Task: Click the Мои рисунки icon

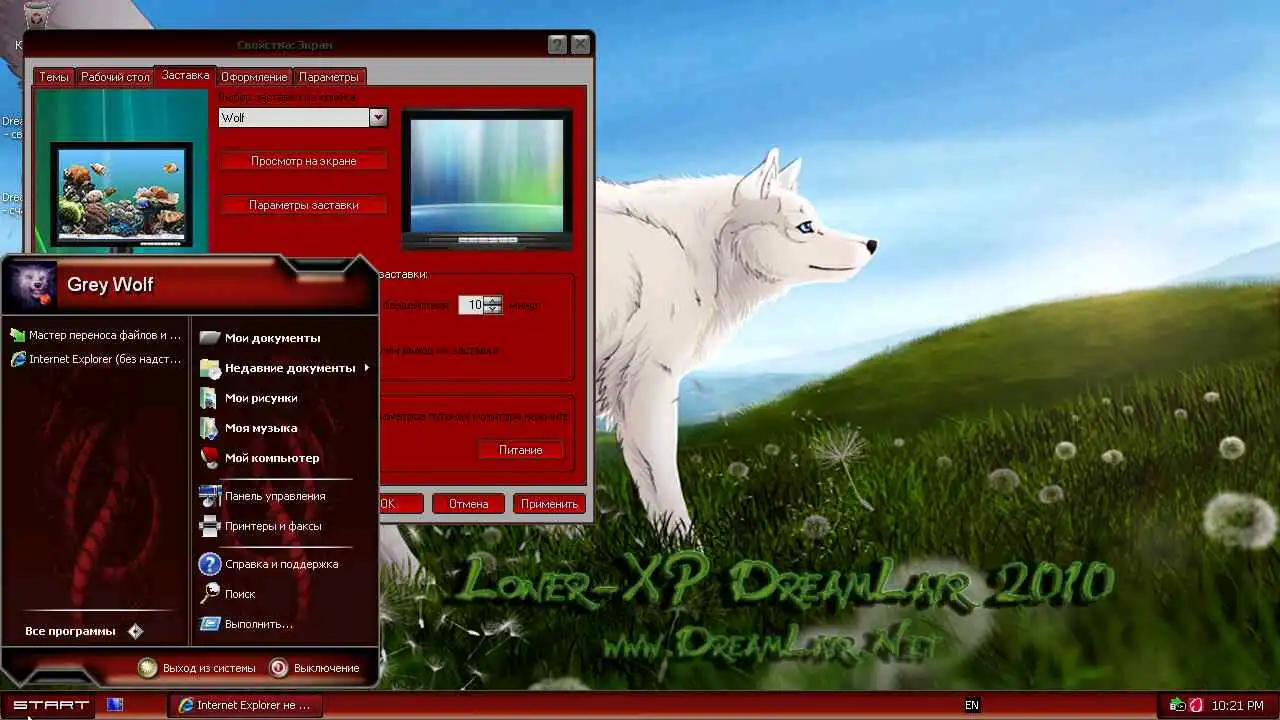Action: [209, 398]
